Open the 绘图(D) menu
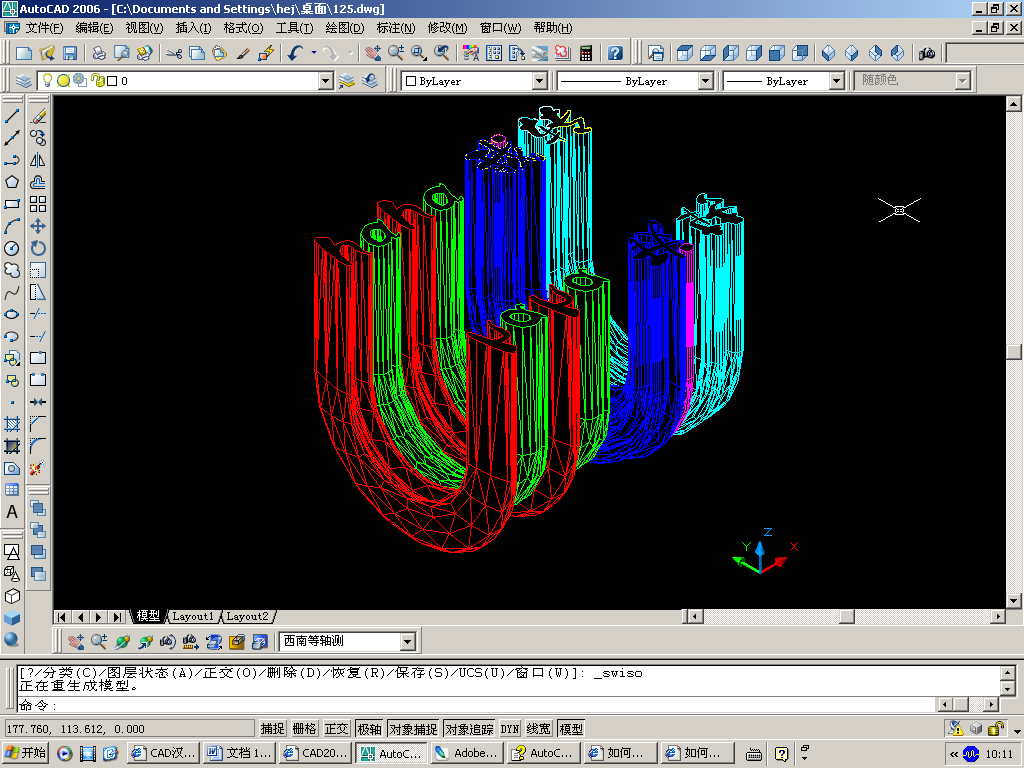The image size is (1024, 768). tap(345, 28)
